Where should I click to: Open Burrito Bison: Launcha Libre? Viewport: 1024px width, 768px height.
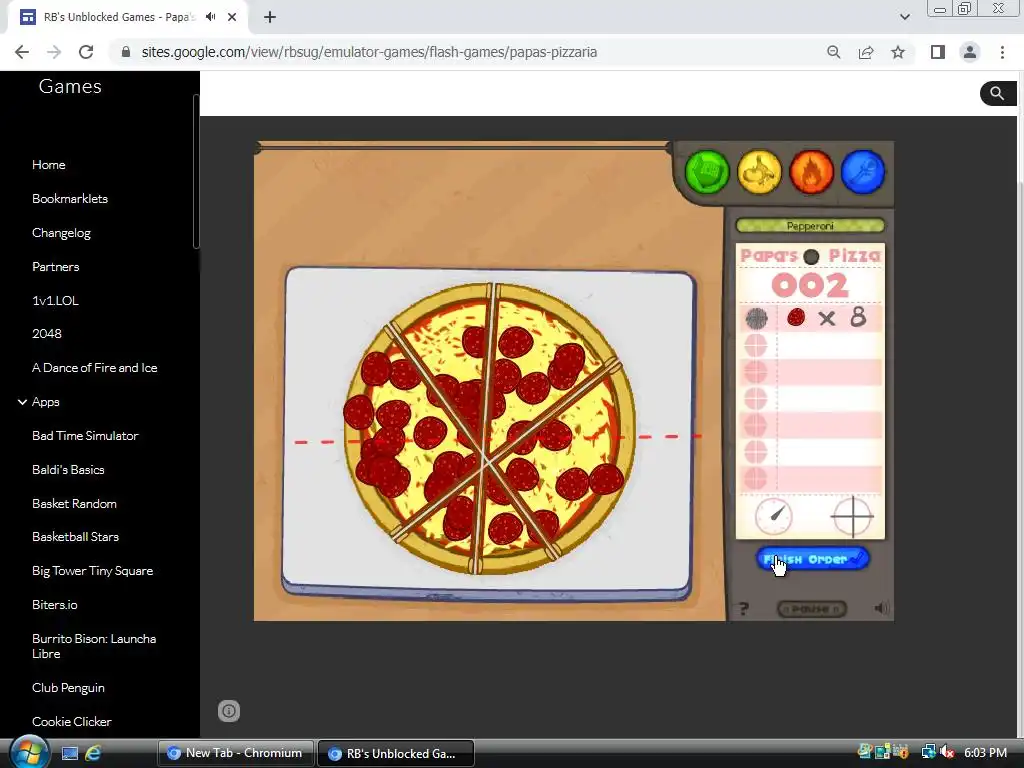(x=94, y=646)
